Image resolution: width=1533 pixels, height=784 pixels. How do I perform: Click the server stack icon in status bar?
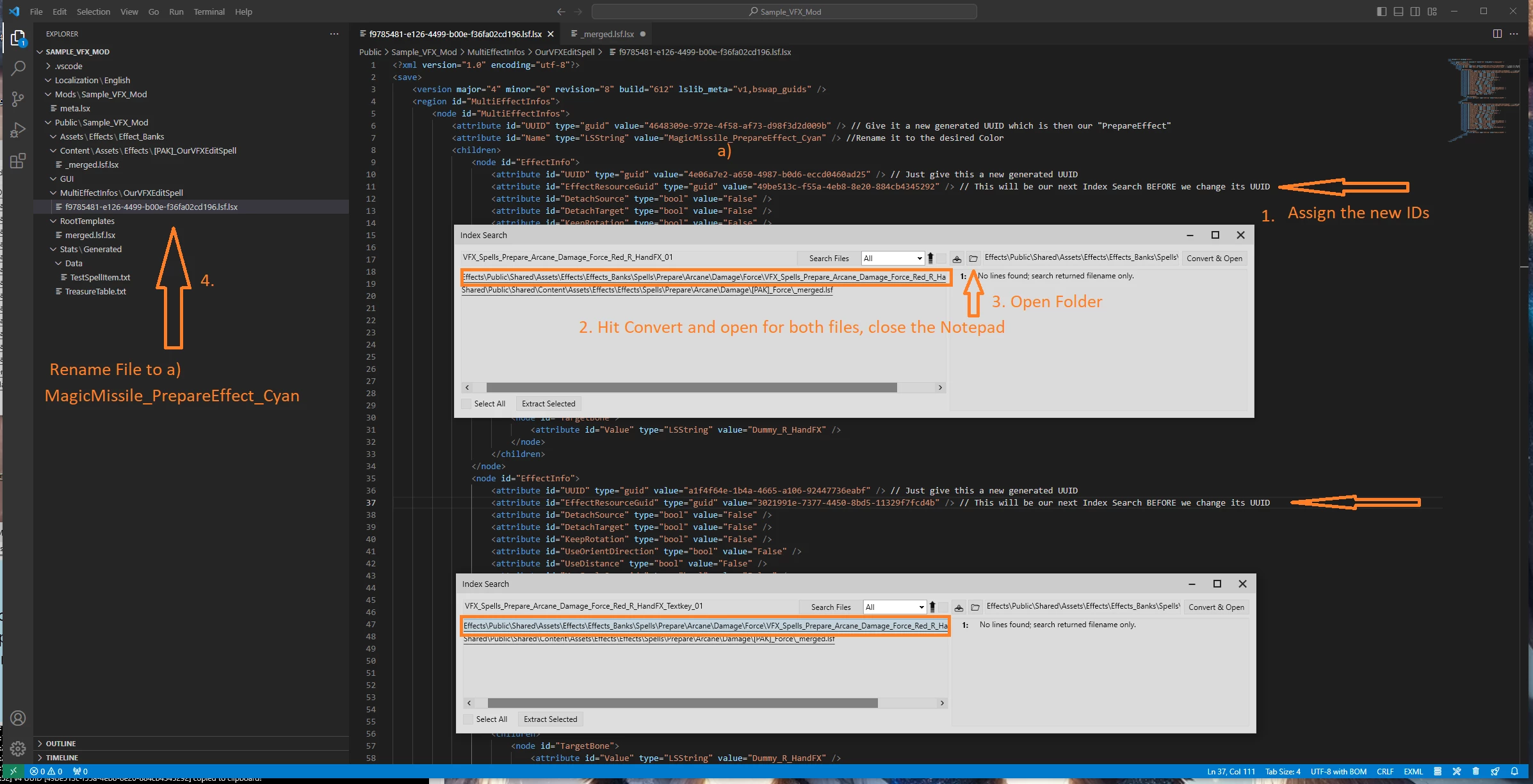tap(1438, 771)
